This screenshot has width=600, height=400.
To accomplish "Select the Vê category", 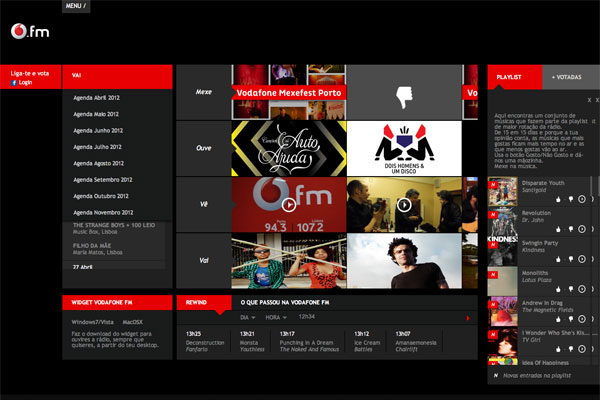I will point(204,204).
